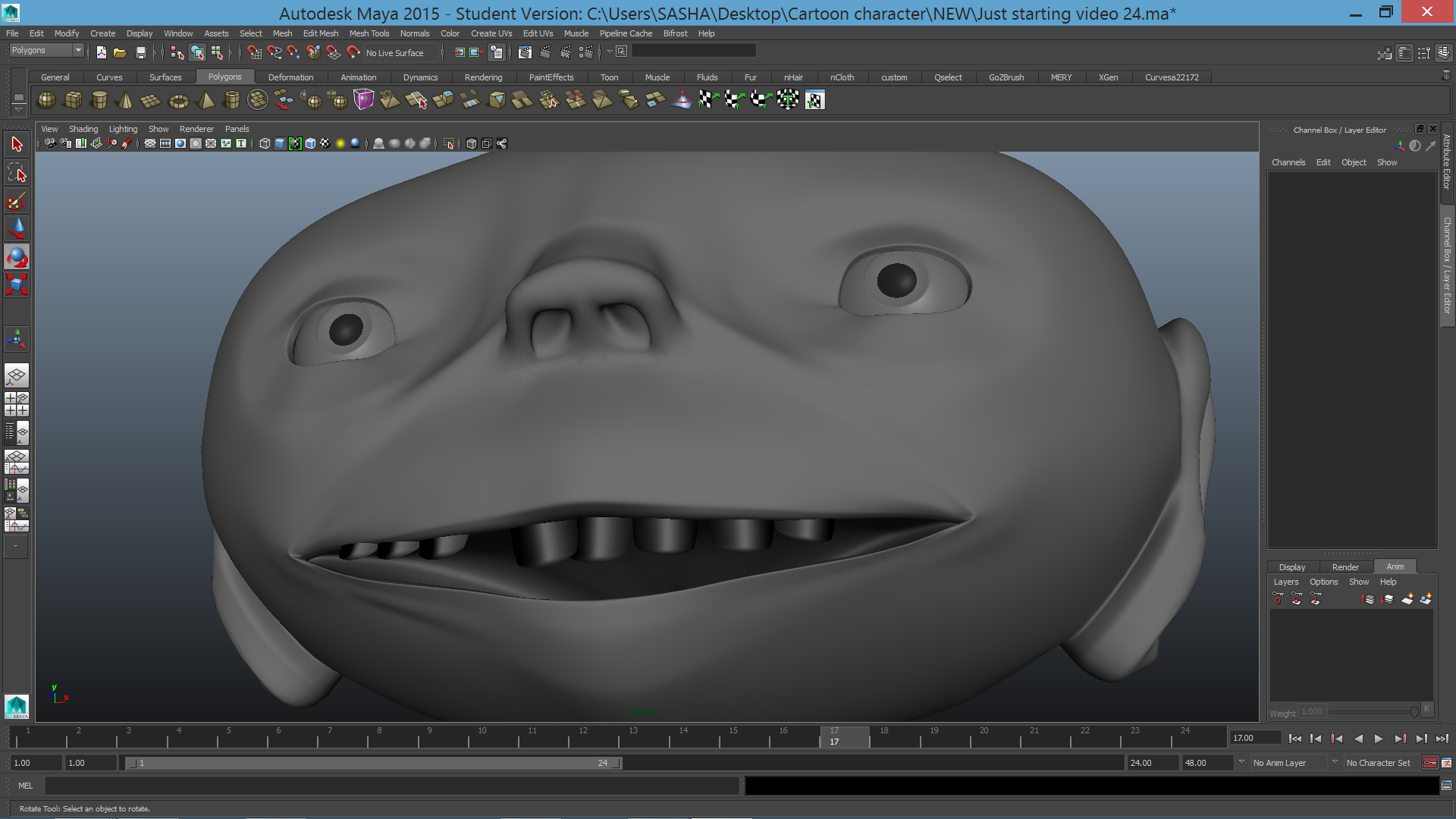Image resolution: width=1456 pixels, height=819 pixels.
Task: Create a polygon torus from the shelf
Action: 178,99
